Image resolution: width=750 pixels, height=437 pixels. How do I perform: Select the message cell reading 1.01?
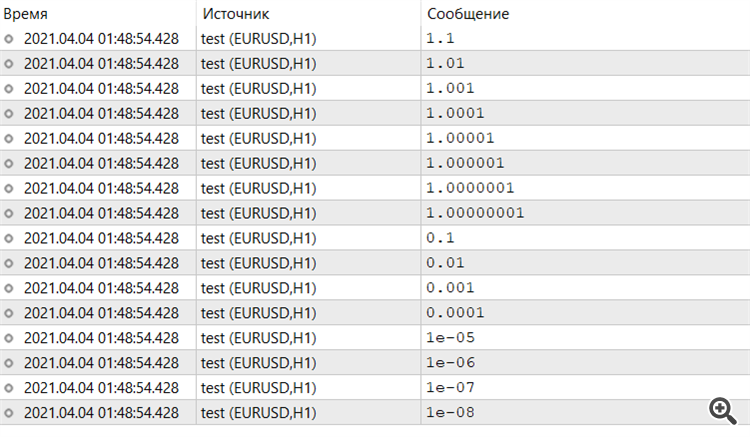(x=445, y=63)
